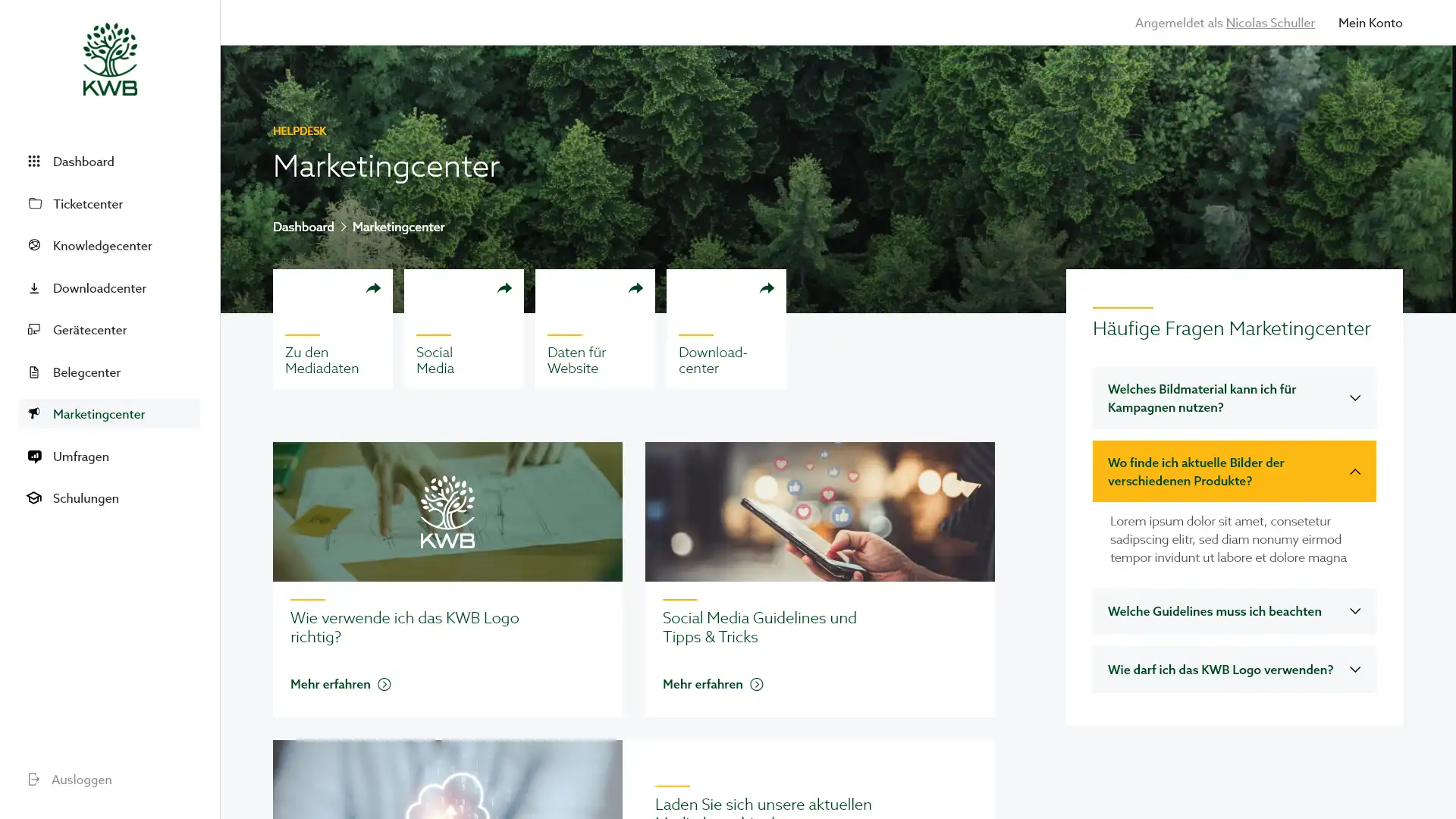Image resolution: width=1456 pixels, height=819 pixels.
Task: Open the Social Media Guidelines phone thumbnail
Action: pyautogui.click(x=819, y=512)
